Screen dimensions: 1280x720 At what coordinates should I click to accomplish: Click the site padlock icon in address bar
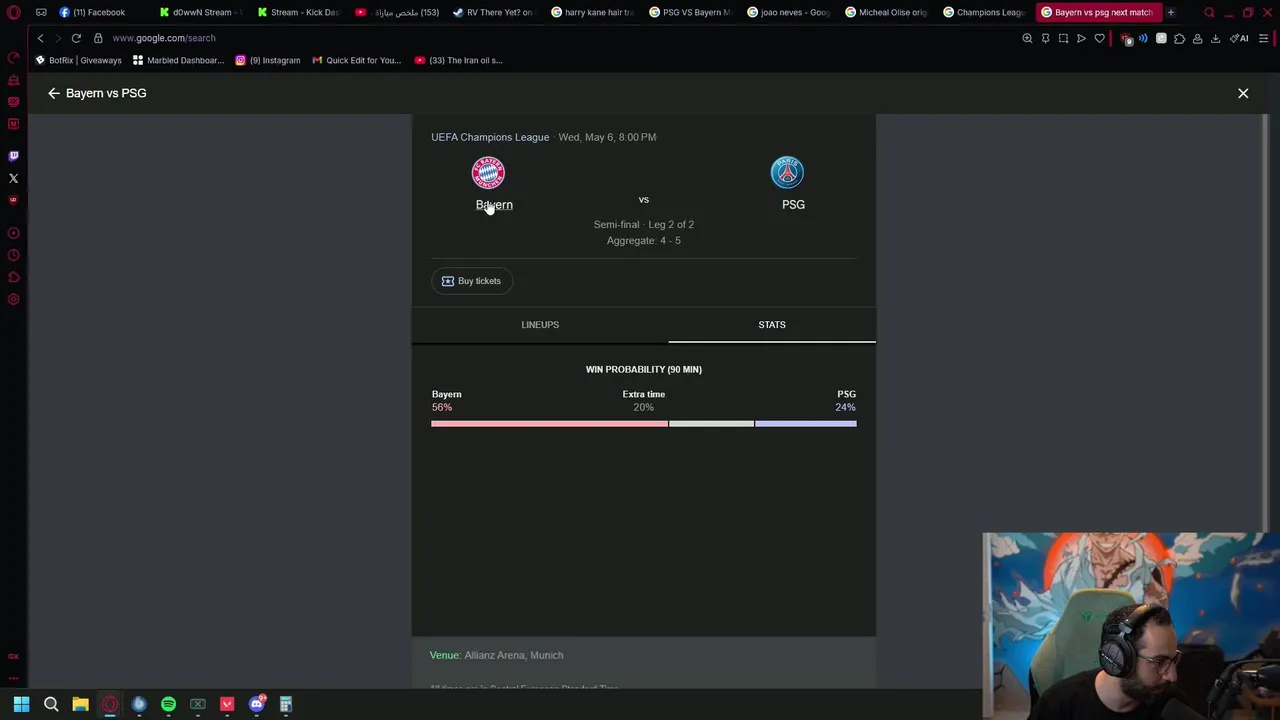98,38
